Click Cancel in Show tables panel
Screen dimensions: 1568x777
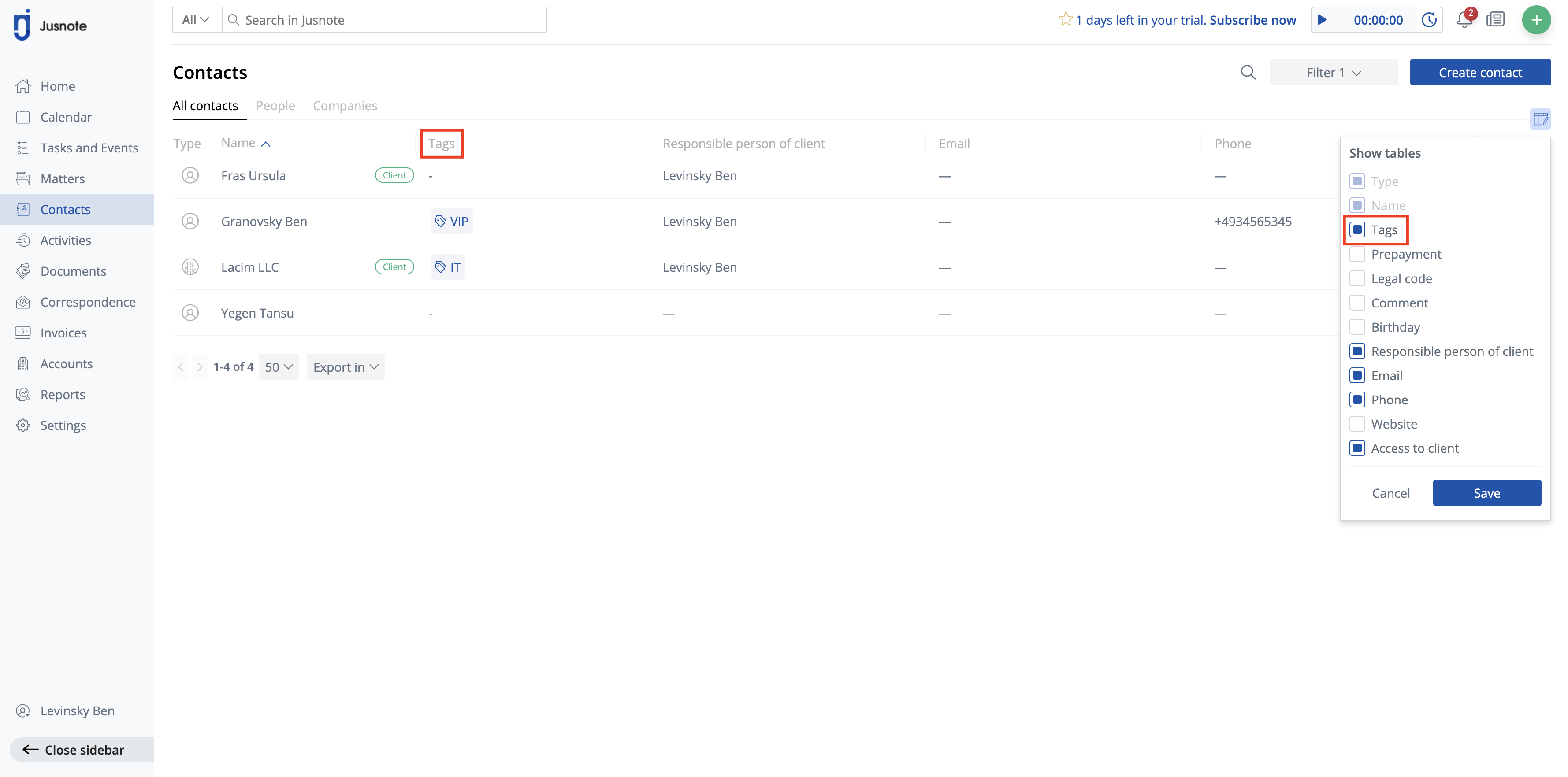click(1391, 493)
